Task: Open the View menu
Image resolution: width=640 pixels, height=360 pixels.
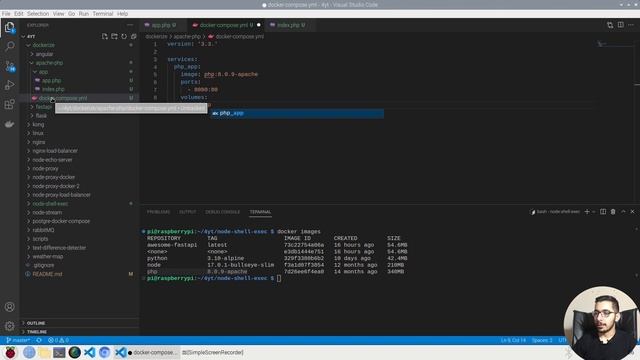Action: point(58,14)
